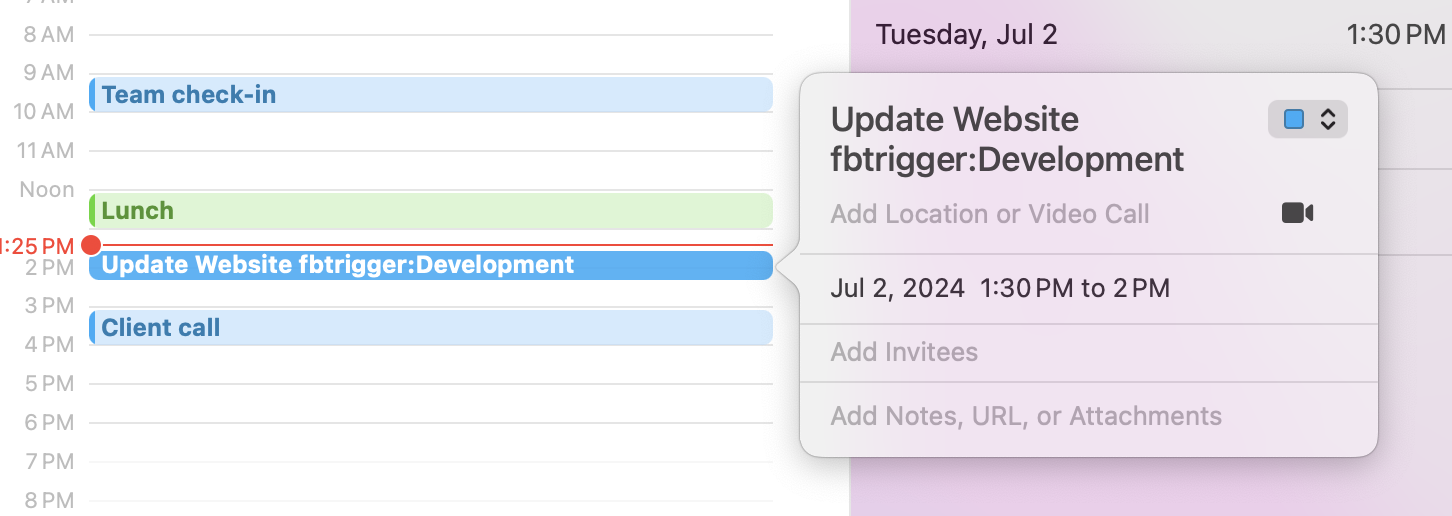
Task: Click the Add Location or Video Call field
Action: [990, 213]
